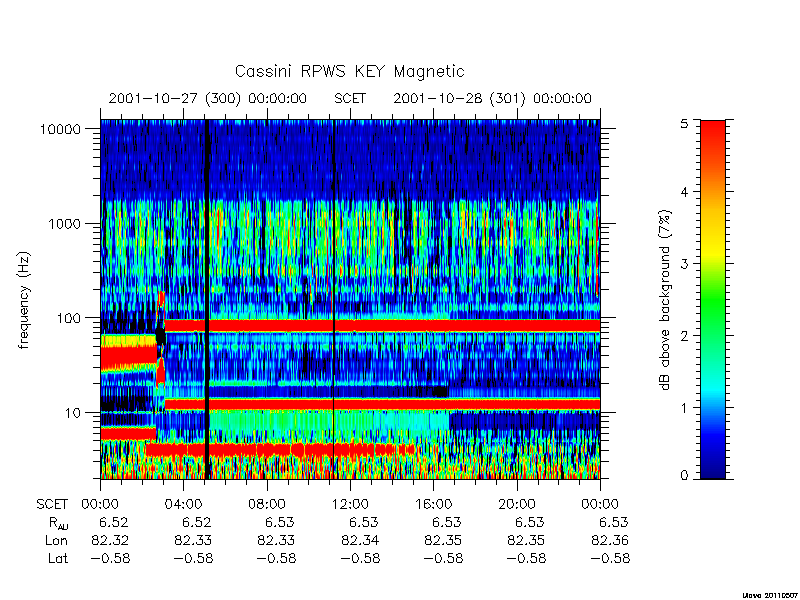Click the thin black vertical line near 11:00
The height and width of the screenshot is (600, 800).
333,299
